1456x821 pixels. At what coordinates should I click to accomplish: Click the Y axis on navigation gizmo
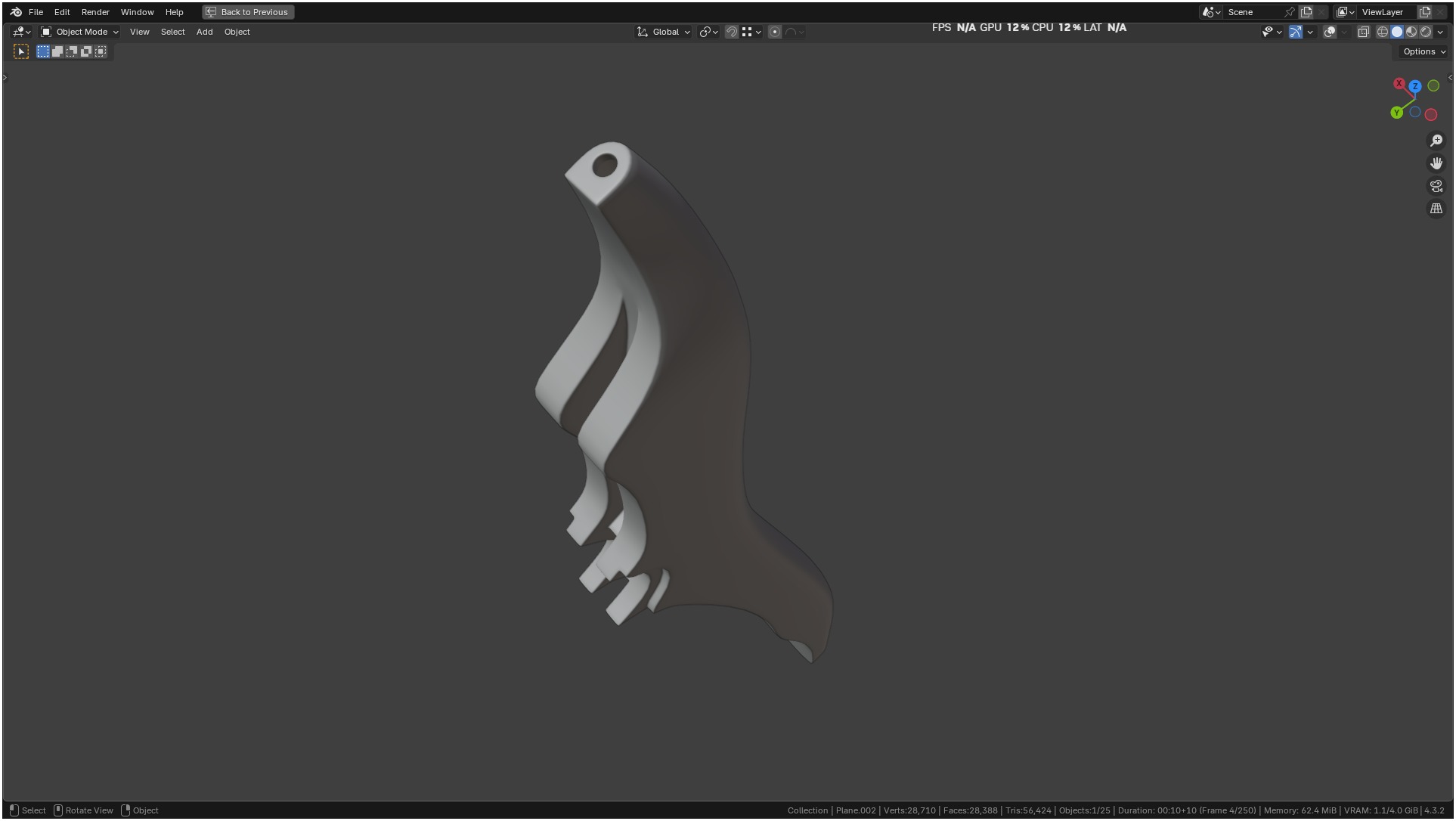1397,113
